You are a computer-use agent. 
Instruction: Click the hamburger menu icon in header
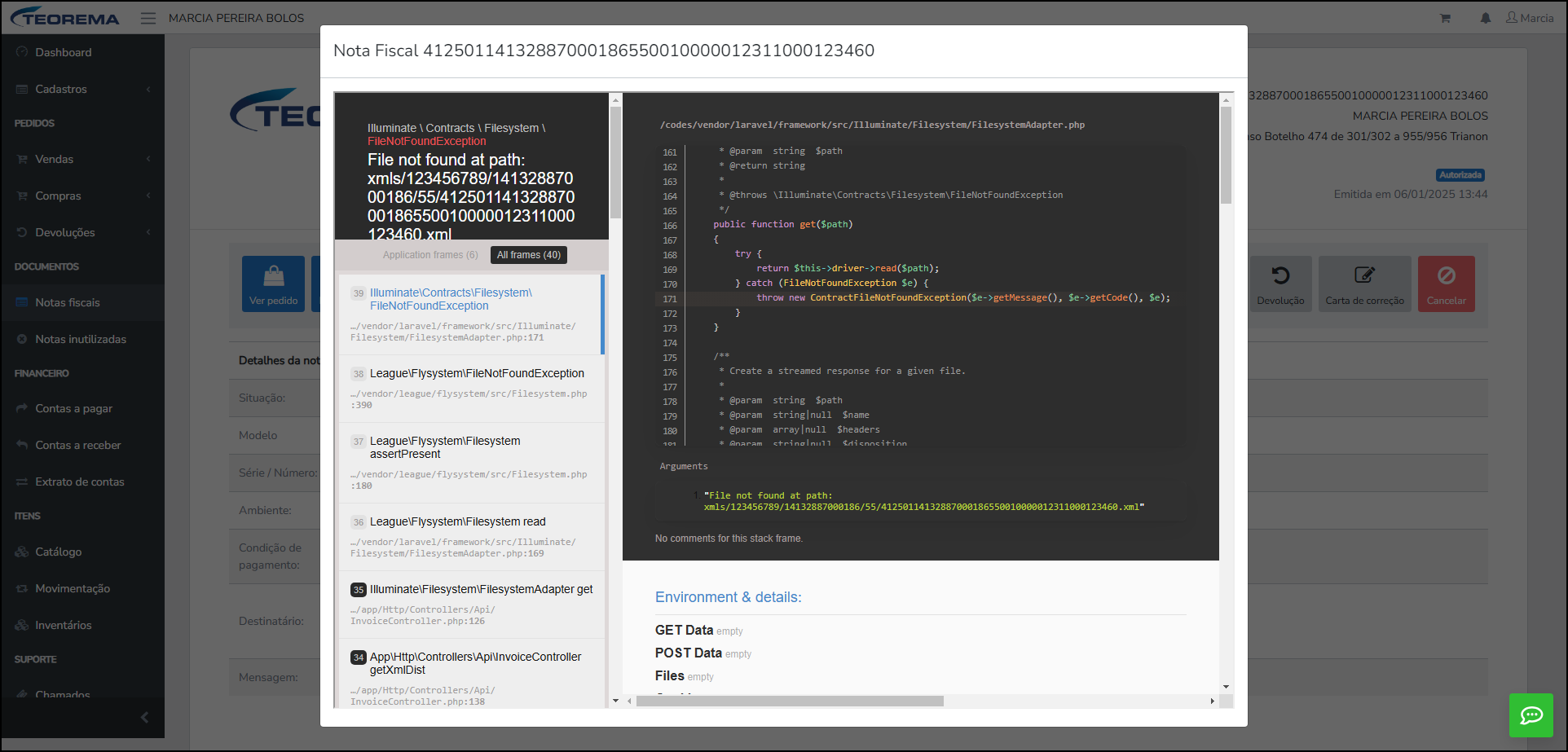148,18
